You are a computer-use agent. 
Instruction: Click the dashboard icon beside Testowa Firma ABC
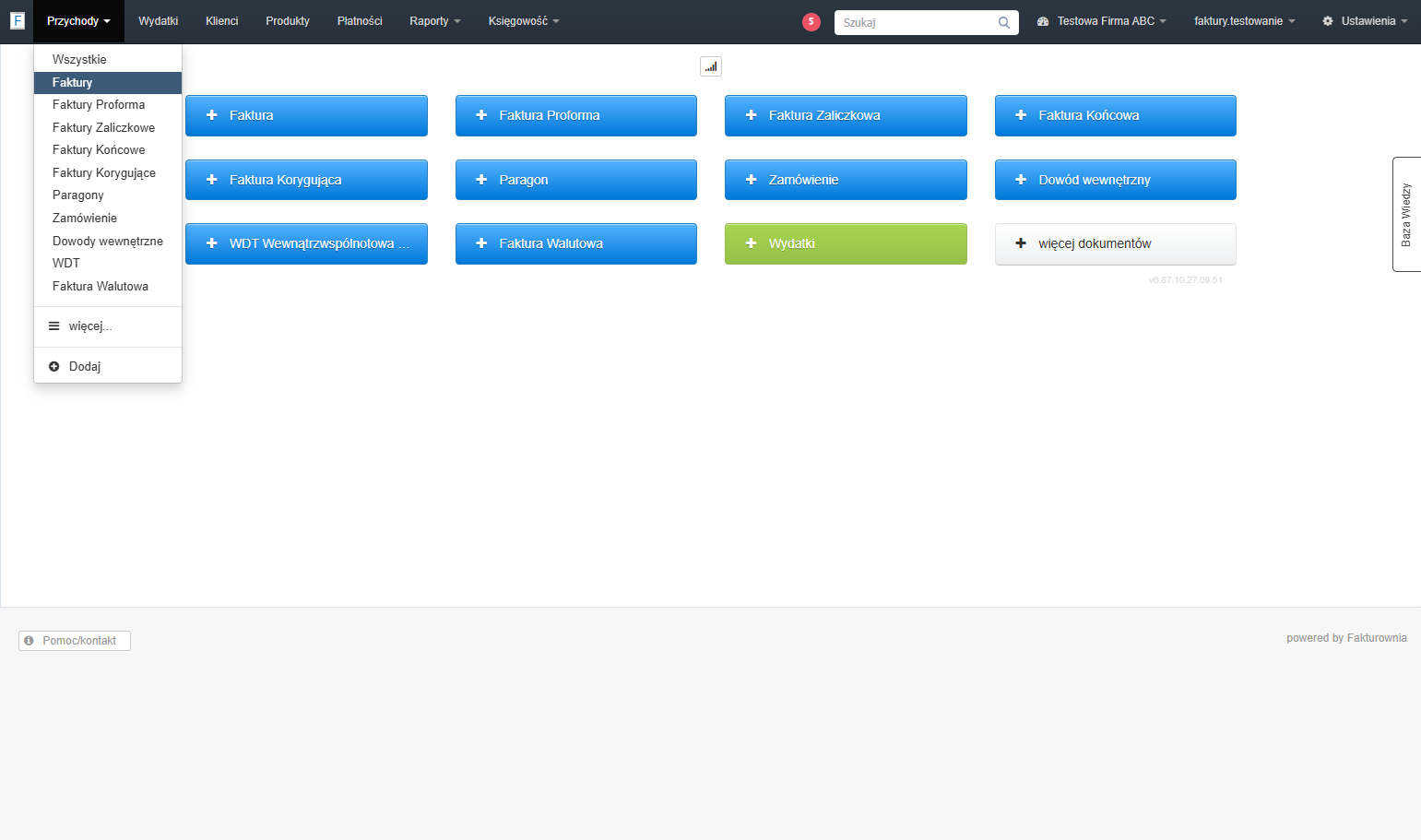pyautogui.click(x=1043, y=21)
